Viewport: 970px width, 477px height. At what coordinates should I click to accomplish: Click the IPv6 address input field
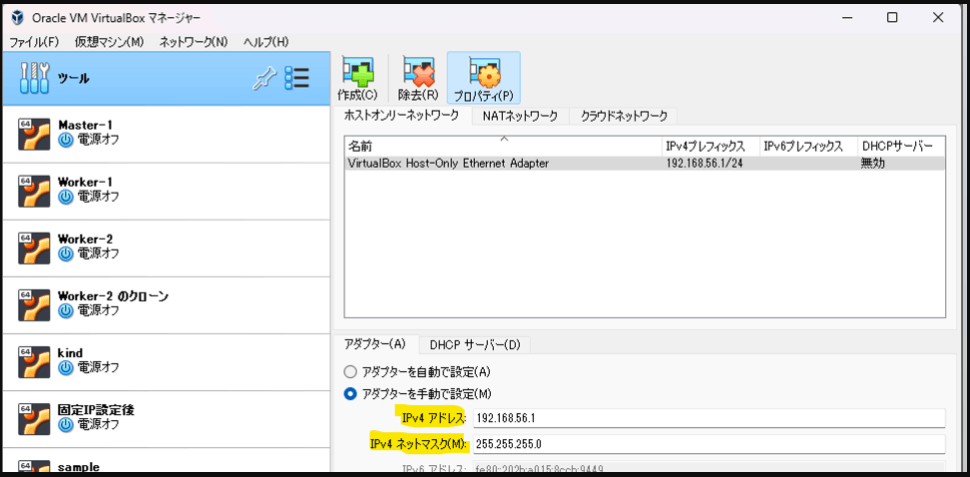[709, 468]
